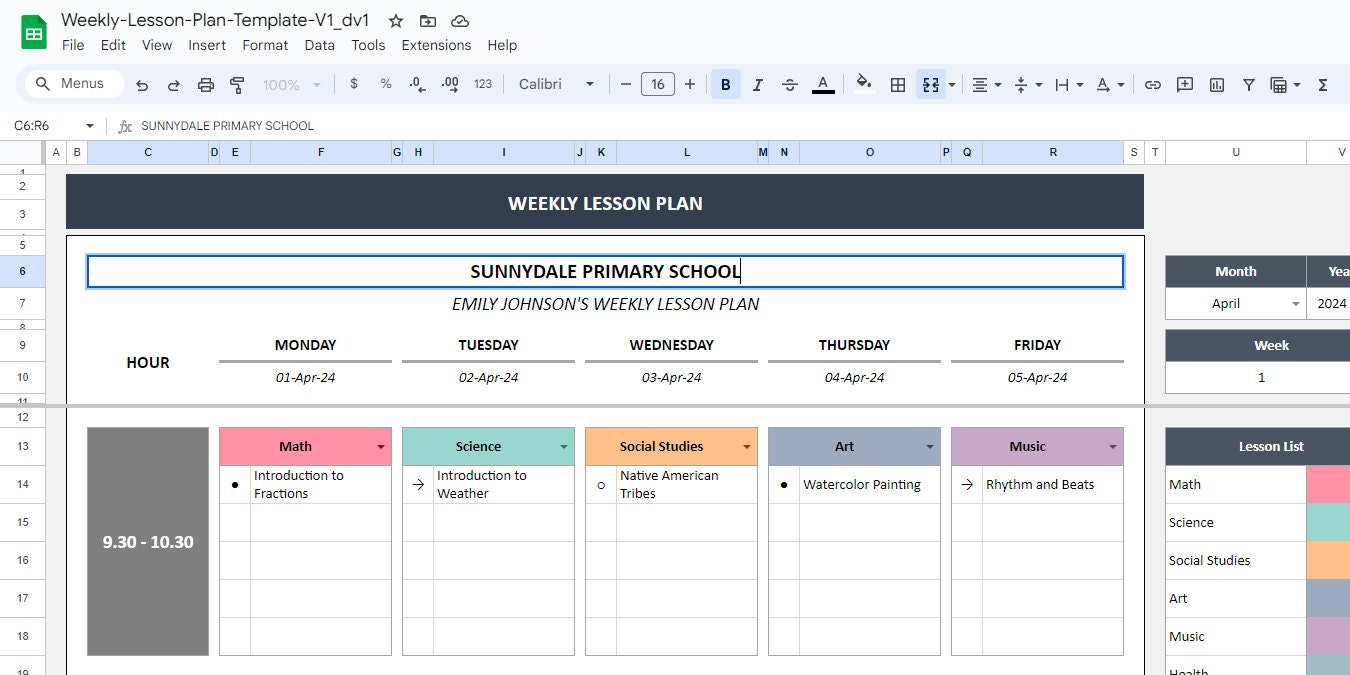Decrease decimal places
Image resolution: width=1350 pixels, height=675 pixels.
coord(417,84)
